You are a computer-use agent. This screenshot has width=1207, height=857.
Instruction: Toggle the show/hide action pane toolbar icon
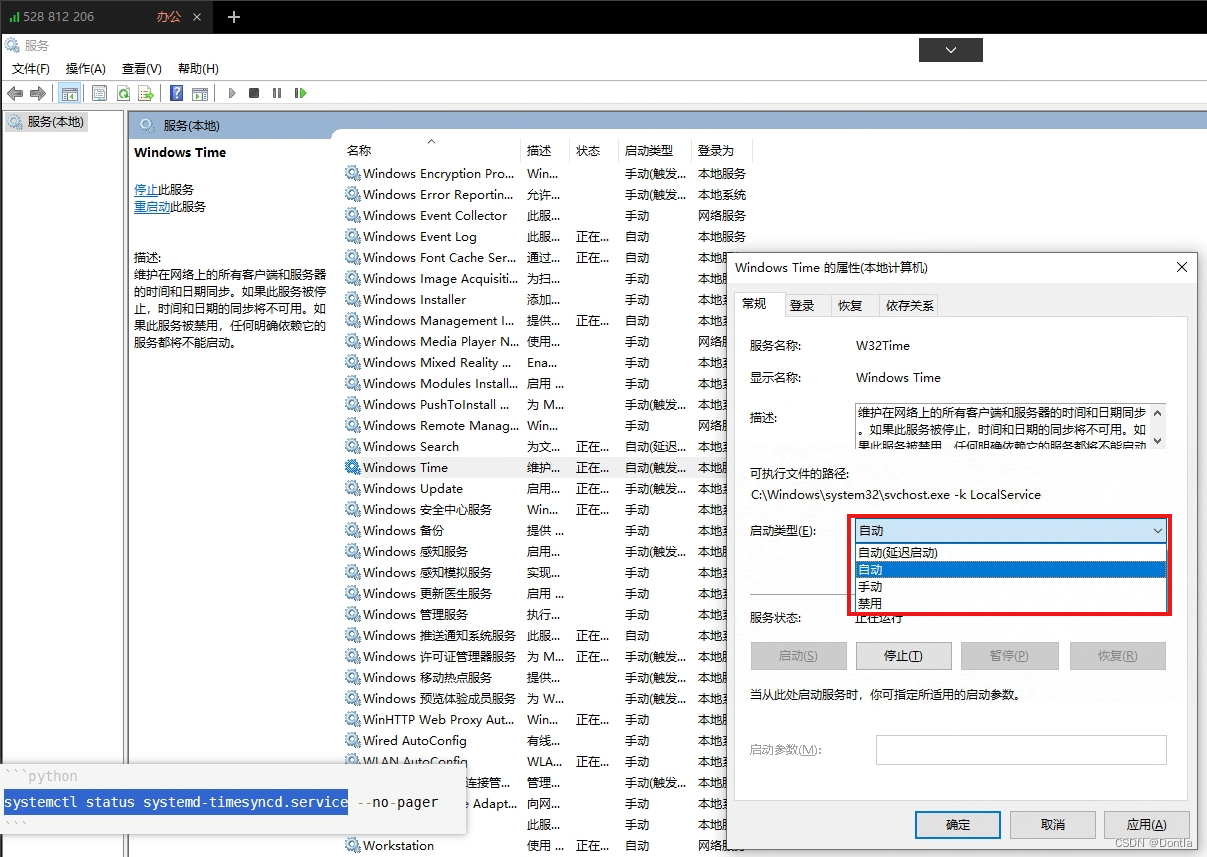200,93
